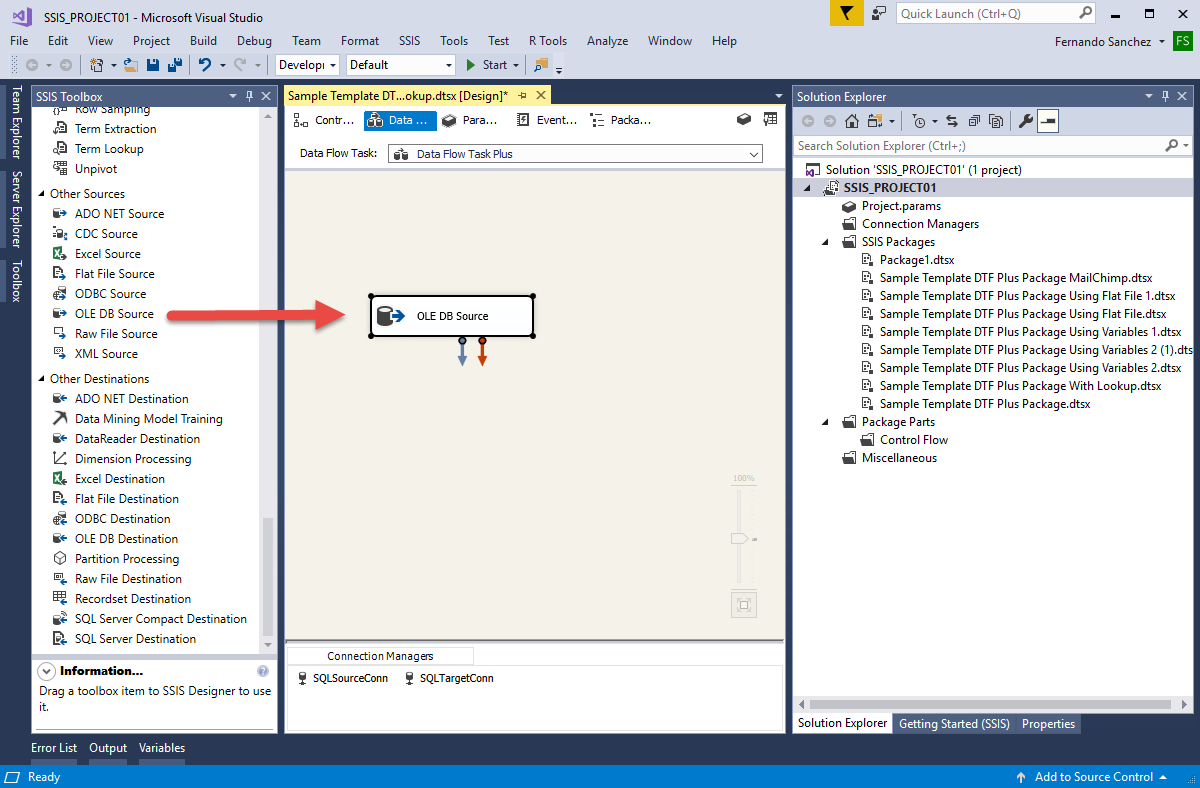Click the Collapse All icon in Solution Explorer
The height and width of the screenshot is (788, 1200).
click(x=973, y=121)
